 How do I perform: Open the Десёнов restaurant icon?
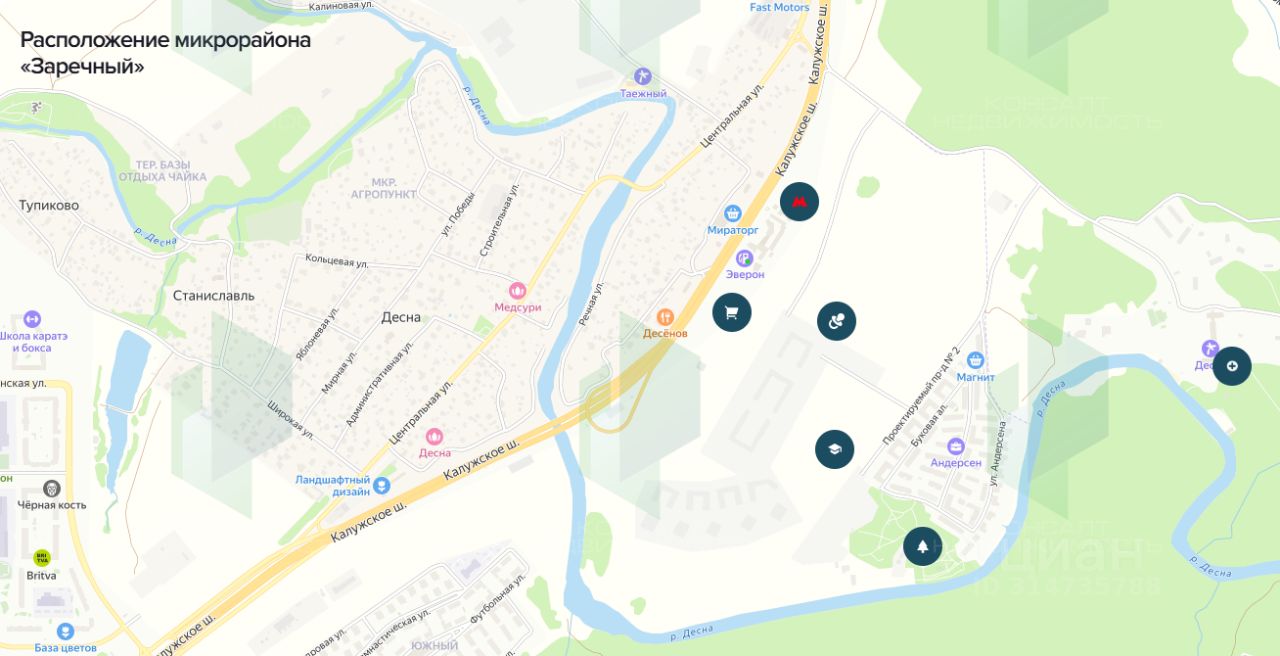(x=665, y=317)
